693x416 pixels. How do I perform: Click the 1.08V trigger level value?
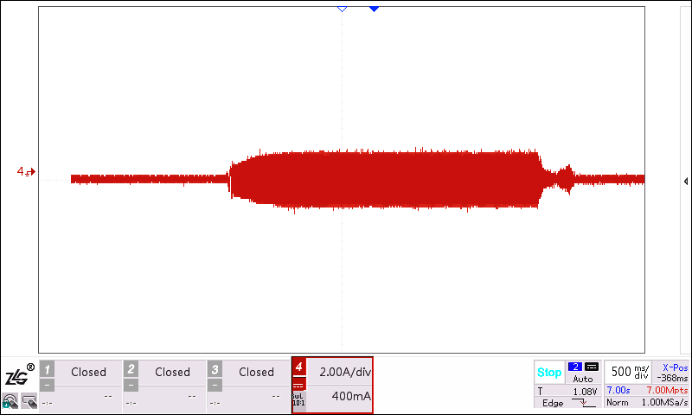click(585, 391)
